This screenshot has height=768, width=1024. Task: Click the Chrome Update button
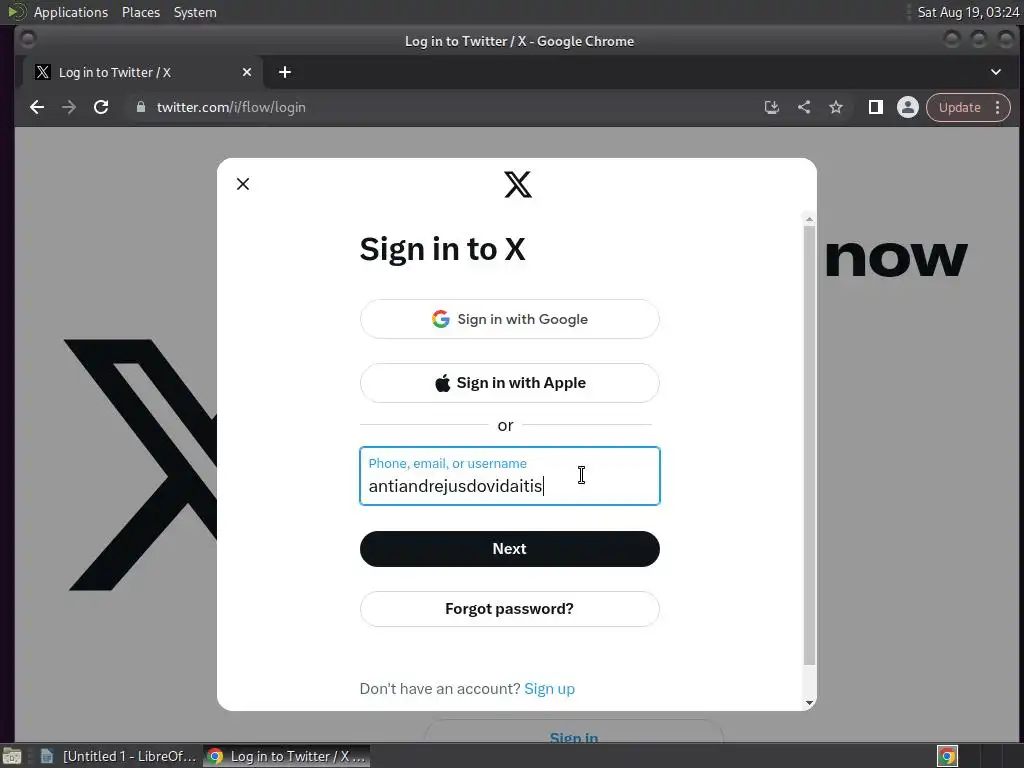(x=959, y=107)
